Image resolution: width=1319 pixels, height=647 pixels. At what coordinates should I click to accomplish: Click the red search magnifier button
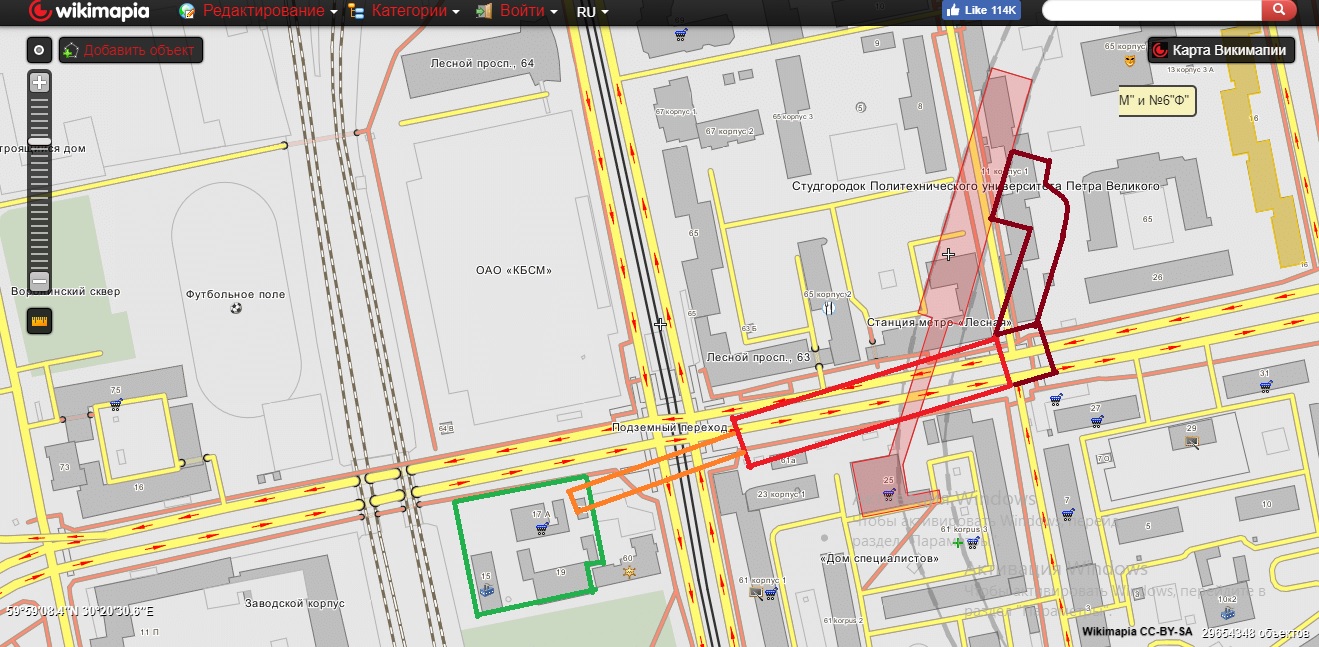pyautogui.click(x=1278, y=11)
